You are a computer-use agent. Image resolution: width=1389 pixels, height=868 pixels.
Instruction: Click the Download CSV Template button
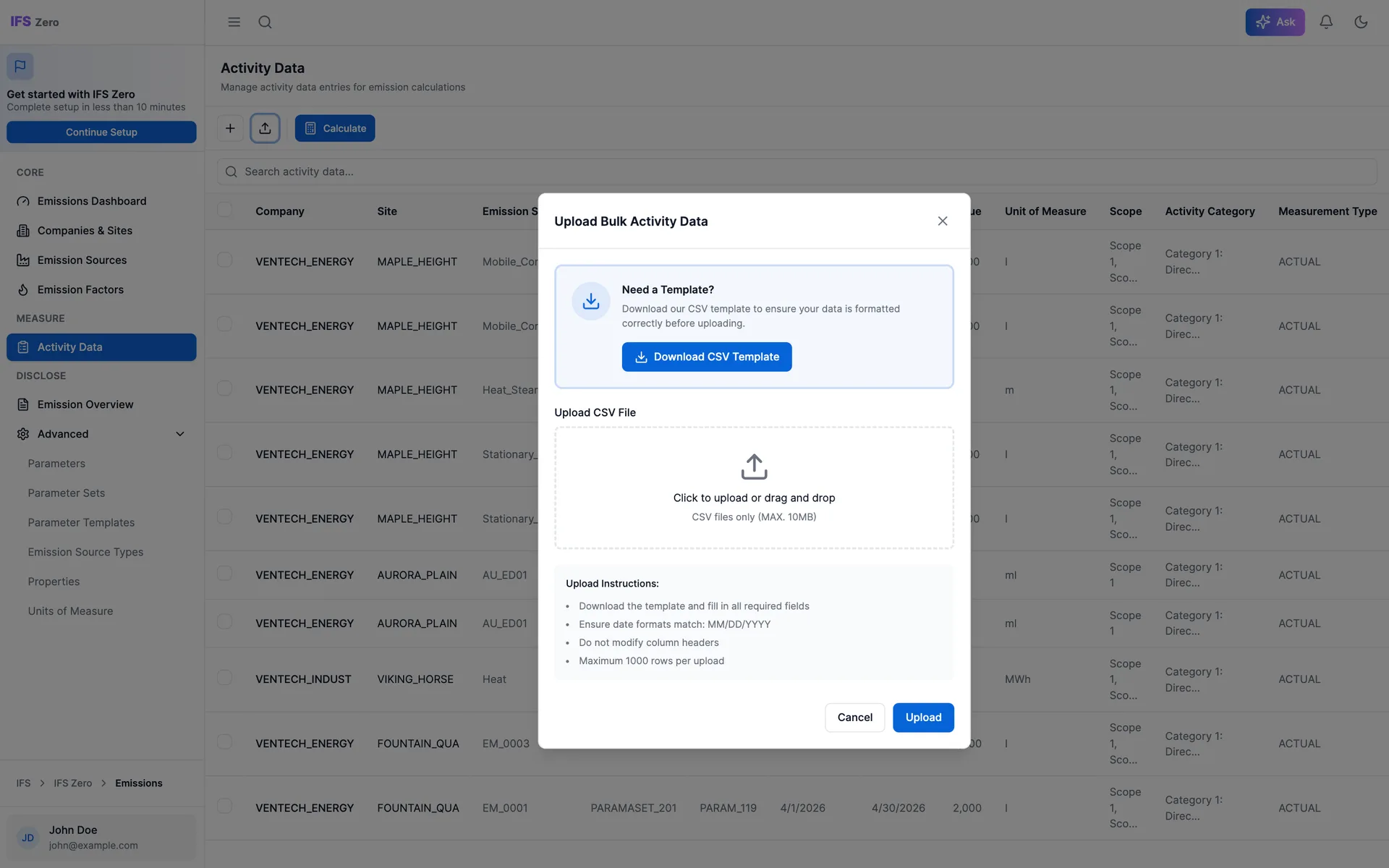pos(706,357)
